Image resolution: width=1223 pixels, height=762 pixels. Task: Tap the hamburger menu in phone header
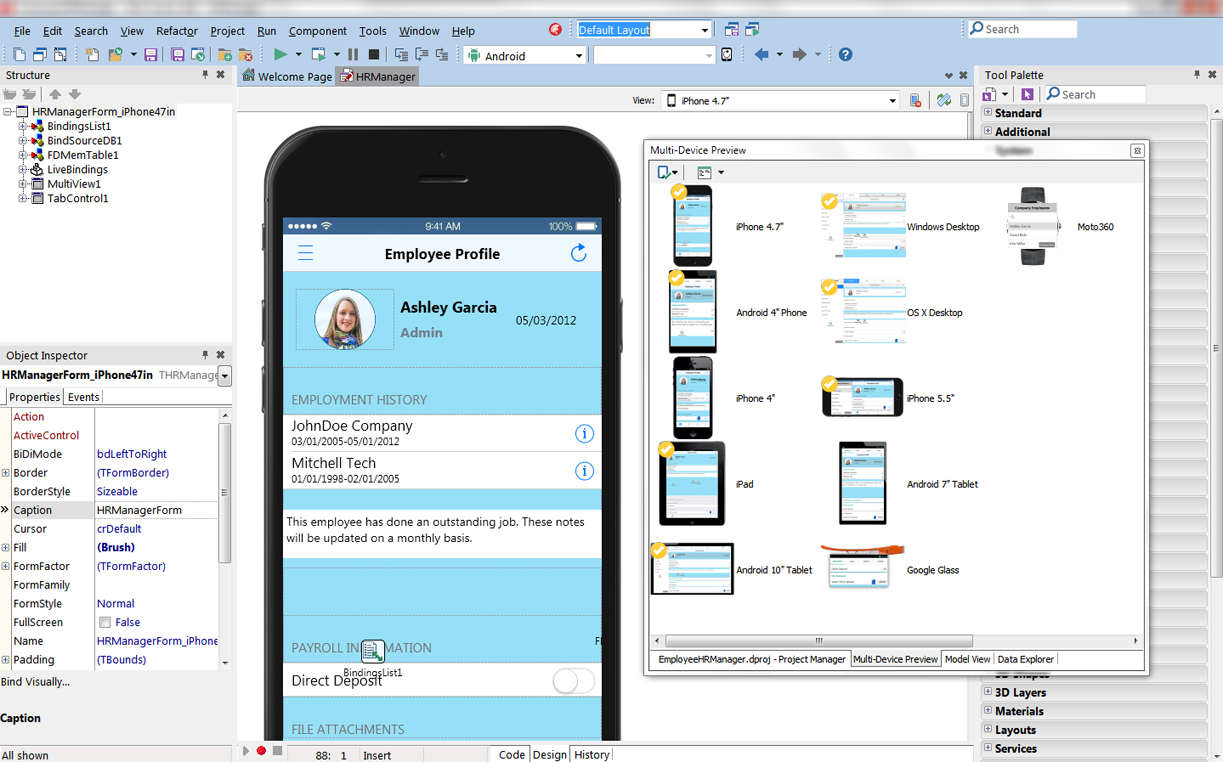click(306, 253)
